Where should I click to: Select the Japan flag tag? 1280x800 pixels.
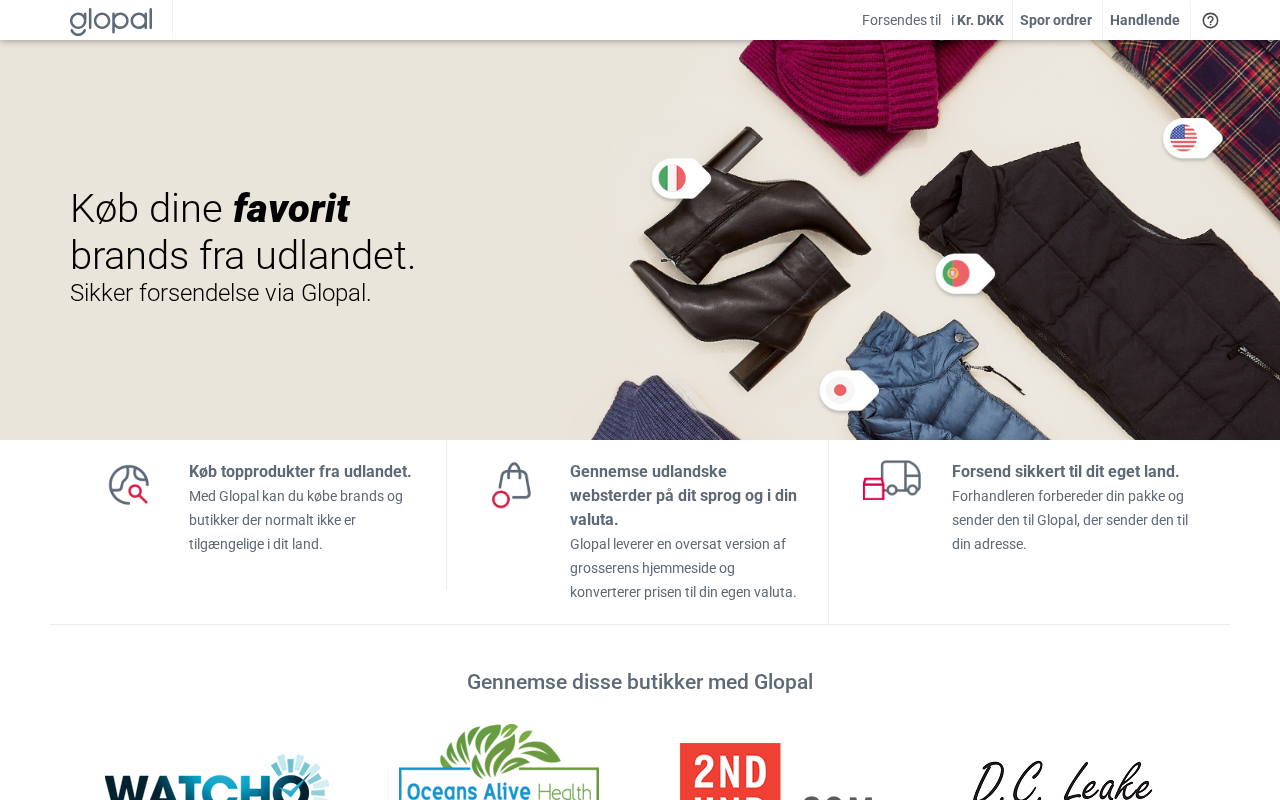click(849, 391)
